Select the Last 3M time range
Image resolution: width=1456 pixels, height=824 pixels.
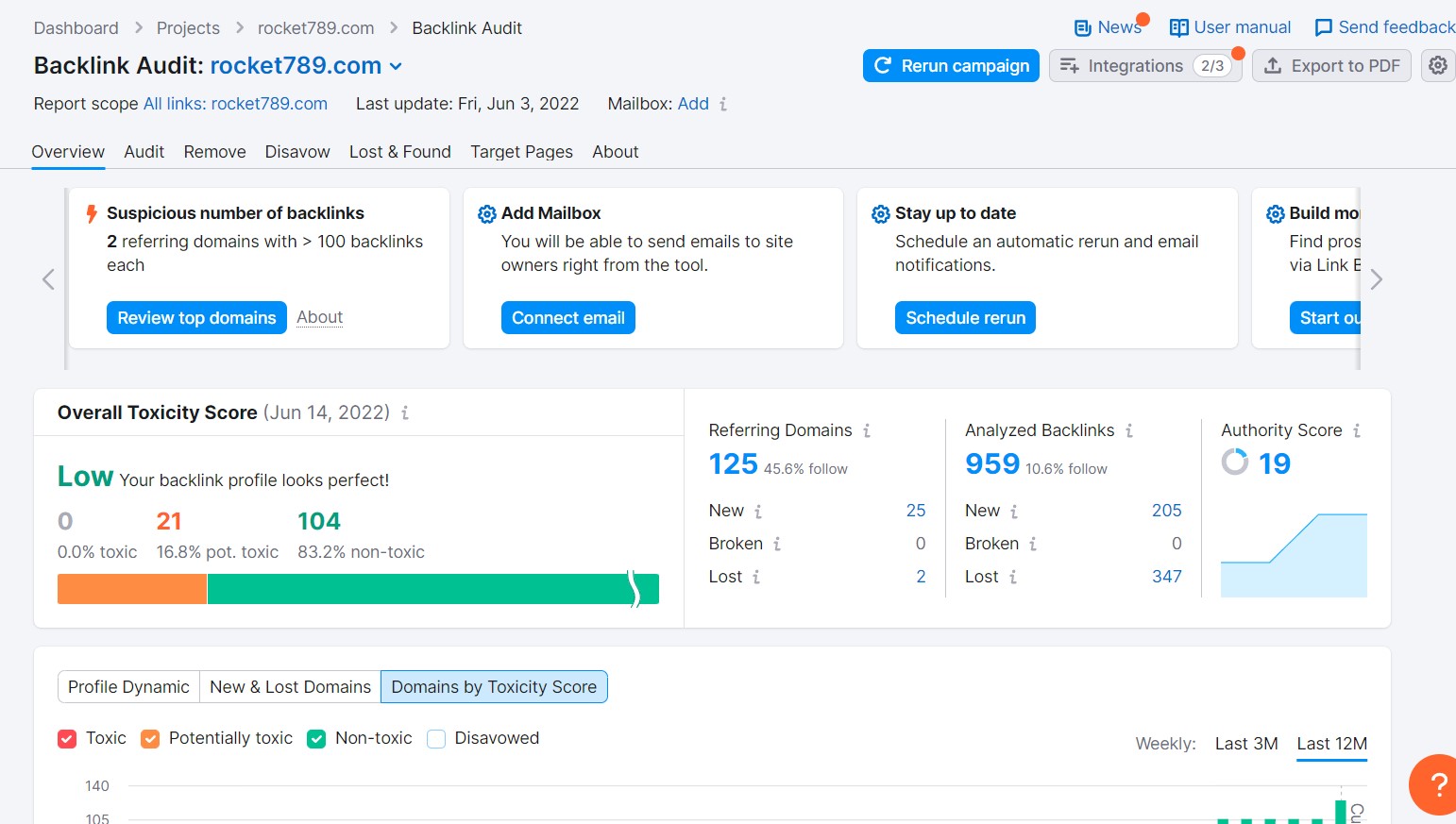[x=1246, y=744]
